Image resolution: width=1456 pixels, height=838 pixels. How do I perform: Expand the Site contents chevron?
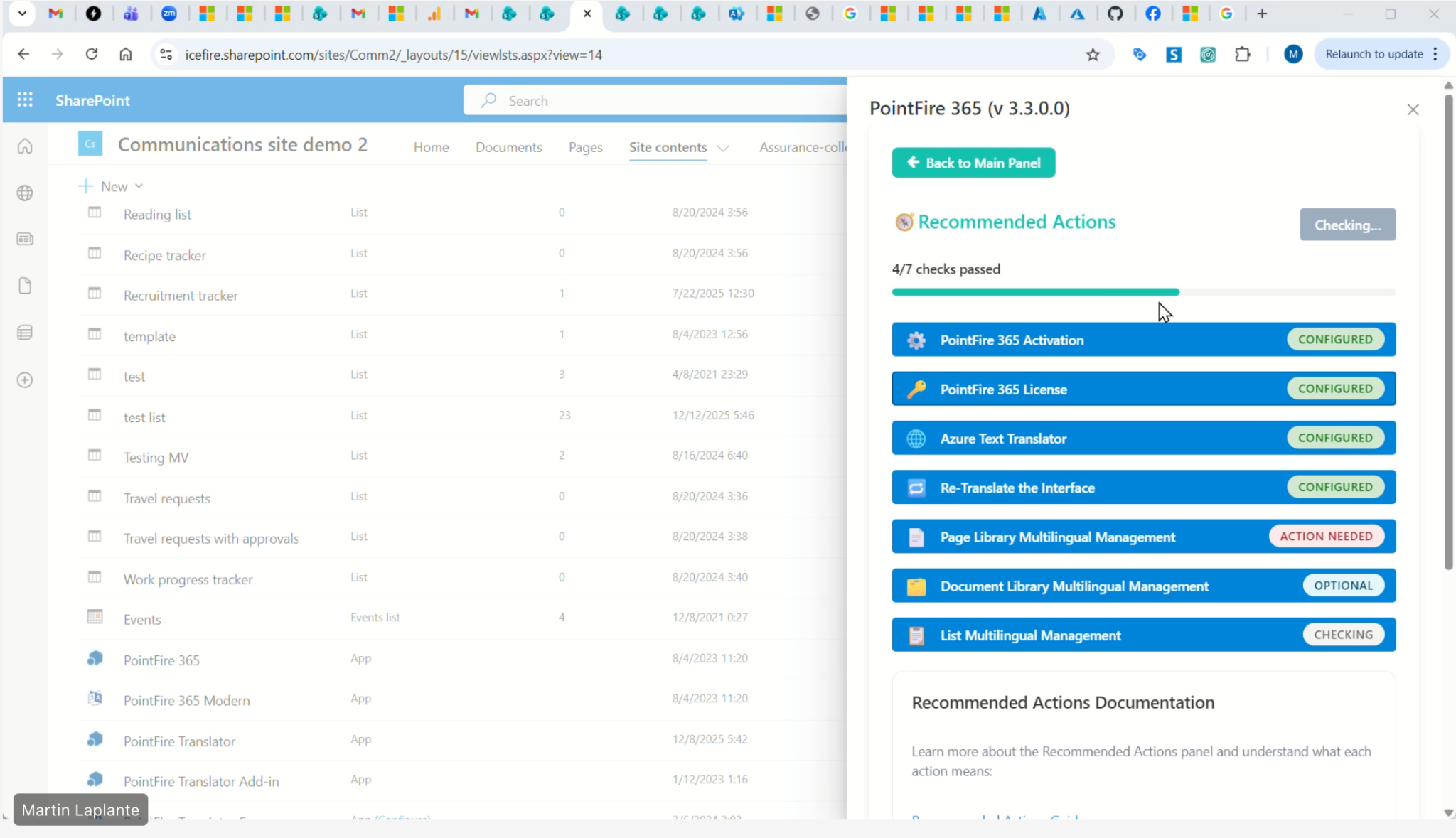(723, 148)
